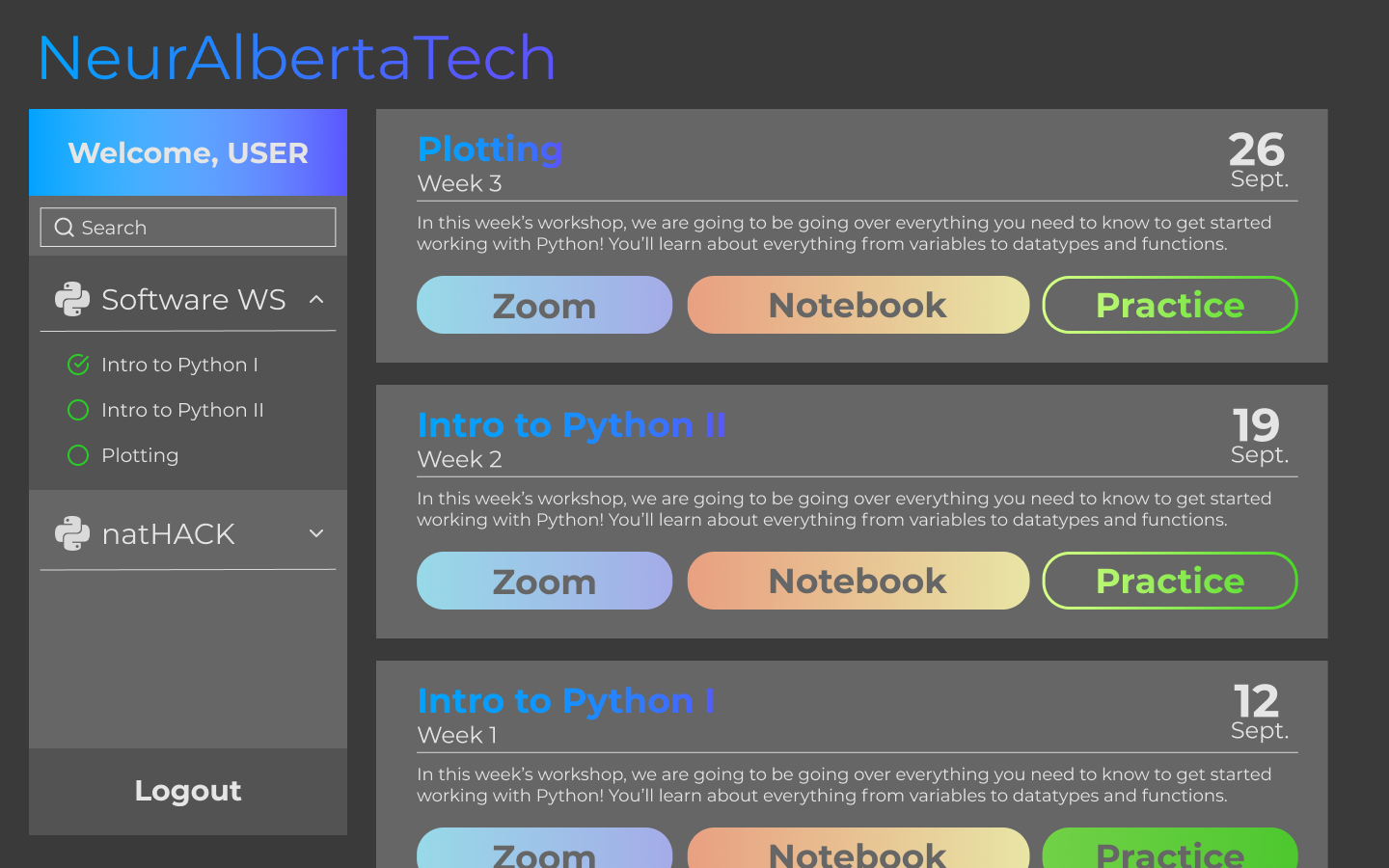Open Intro to Python II sidebar item

[x=182, y=410]
